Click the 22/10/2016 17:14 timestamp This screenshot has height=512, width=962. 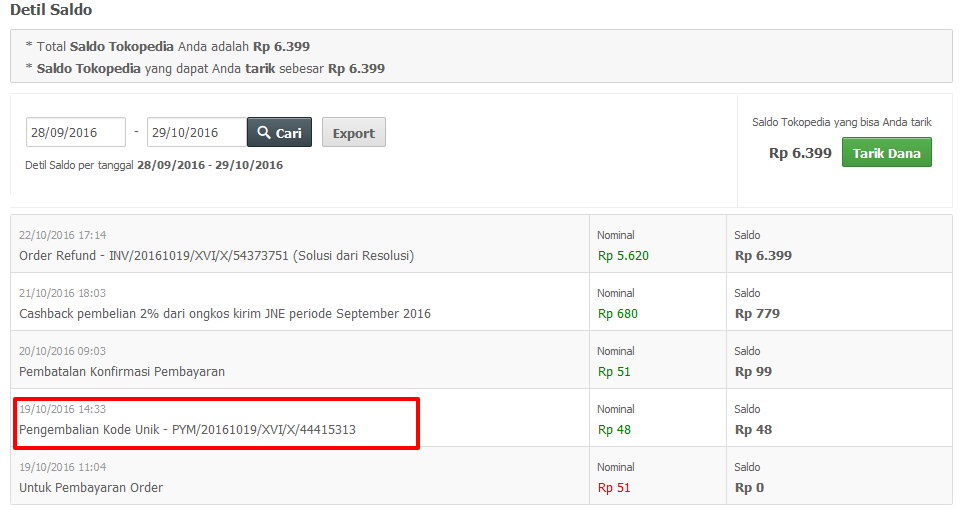[x=62, y=235]
